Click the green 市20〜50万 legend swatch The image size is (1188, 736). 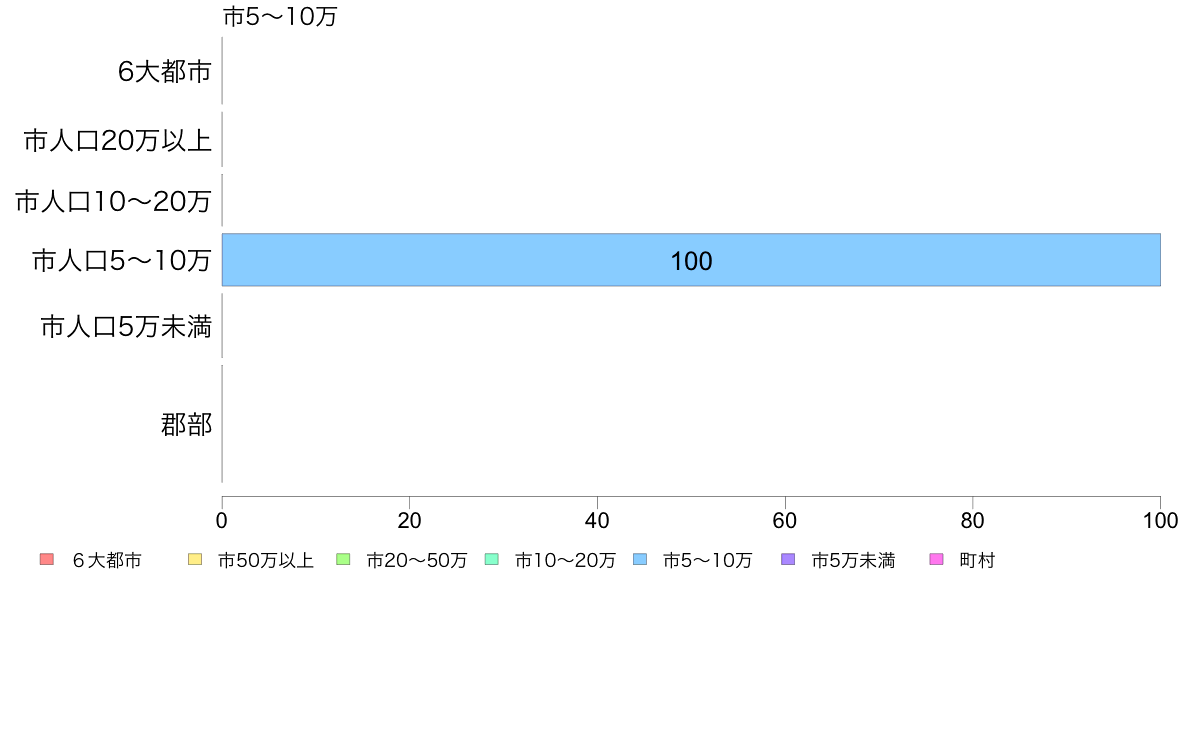click(x=343, y=559)
